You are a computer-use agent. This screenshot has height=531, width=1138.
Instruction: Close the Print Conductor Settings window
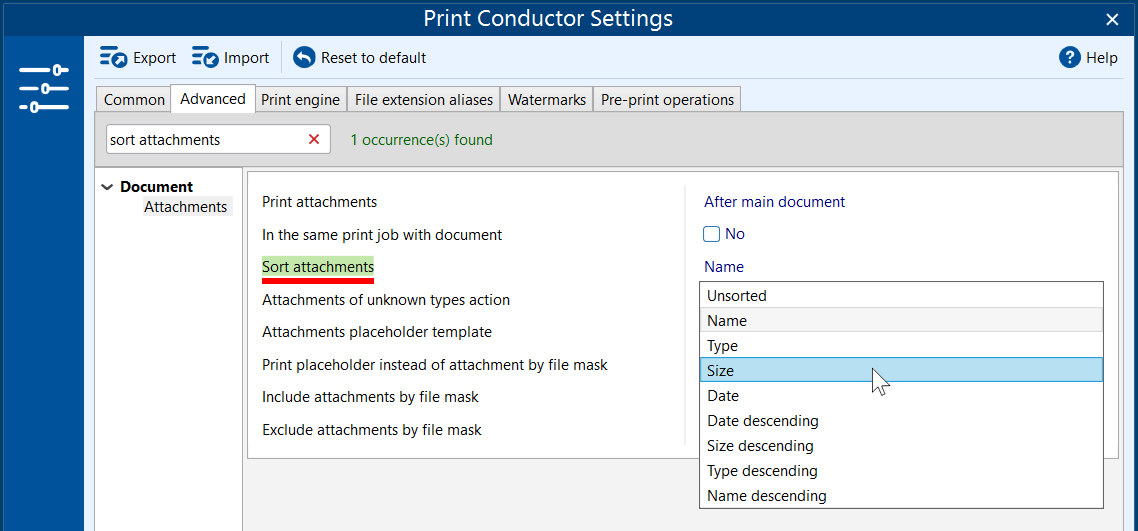coord(1112,19)
